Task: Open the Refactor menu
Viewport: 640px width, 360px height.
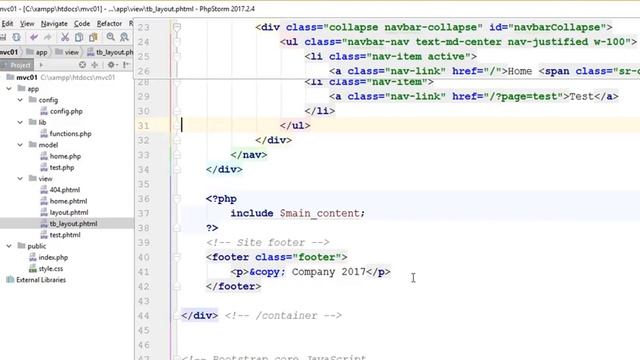Action: (x=109, y=24)
